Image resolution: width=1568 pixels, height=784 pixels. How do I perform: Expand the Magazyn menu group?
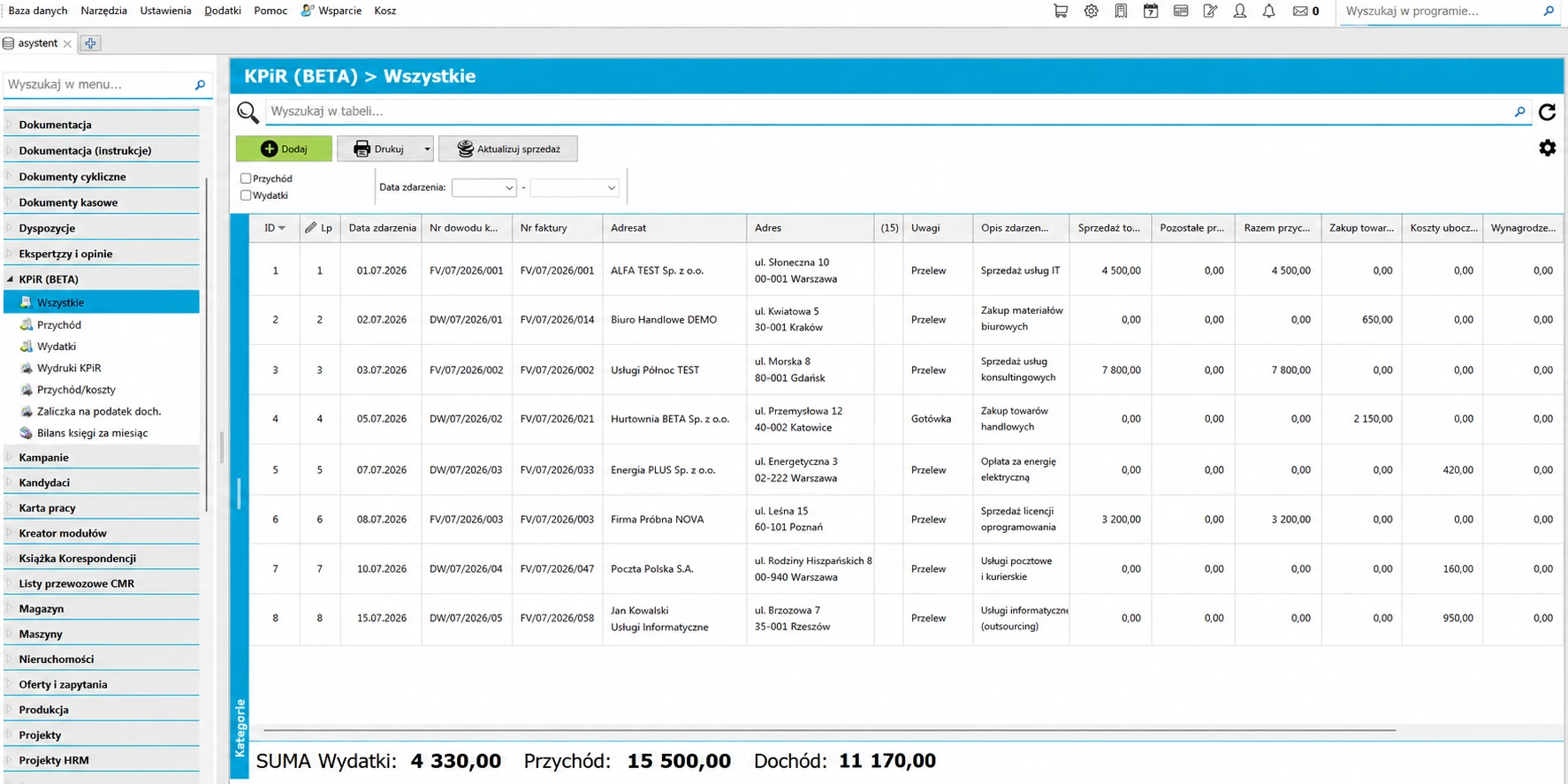pos(11,608)
